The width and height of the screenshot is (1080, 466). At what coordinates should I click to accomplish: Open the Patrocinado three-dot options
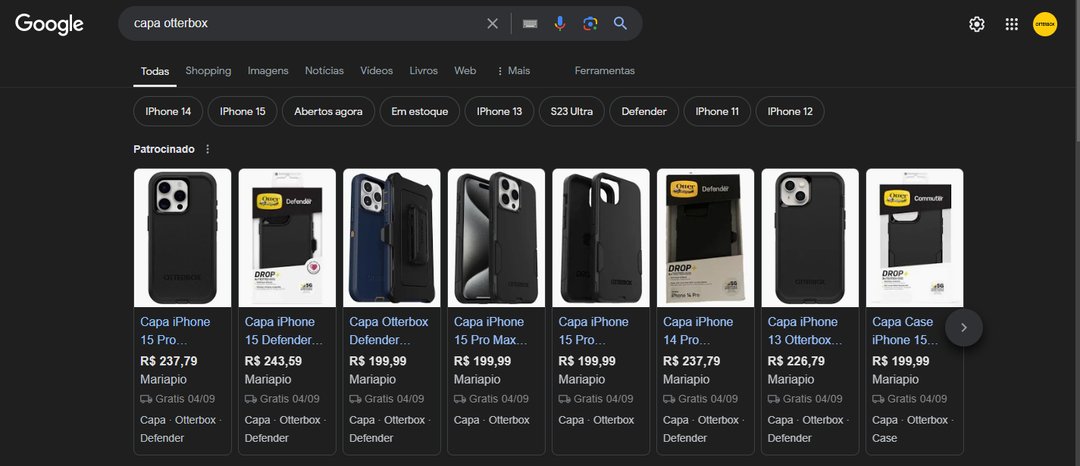(x=208, y=149)
